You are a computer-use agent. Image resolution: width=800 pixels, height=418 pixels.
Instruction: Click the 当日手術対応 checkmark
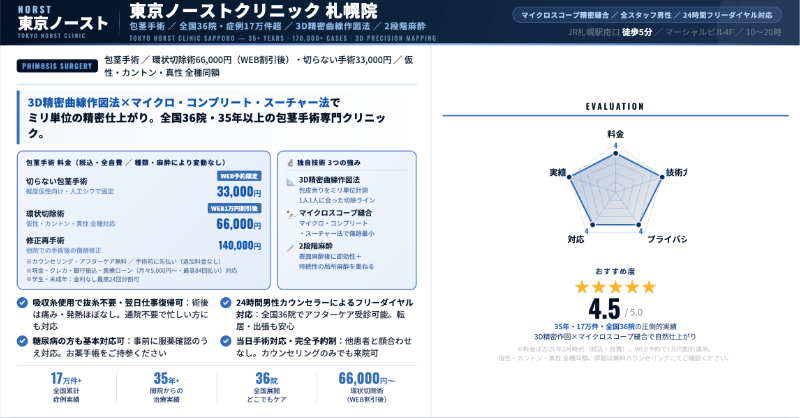tap(228, 341)
